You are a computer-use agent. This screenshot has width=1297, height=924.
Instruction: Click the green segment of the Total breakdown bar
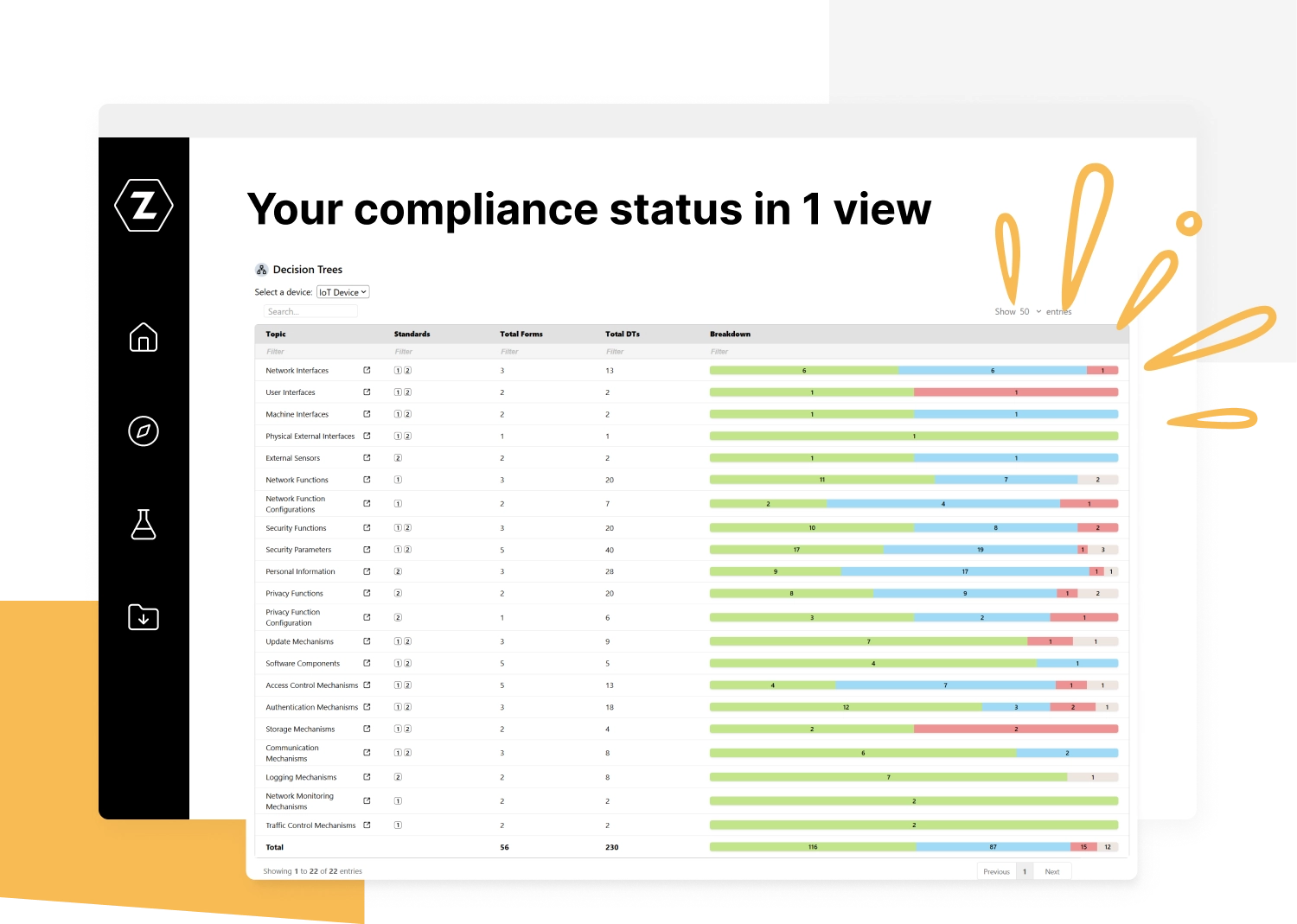click(x=811, y=847)
